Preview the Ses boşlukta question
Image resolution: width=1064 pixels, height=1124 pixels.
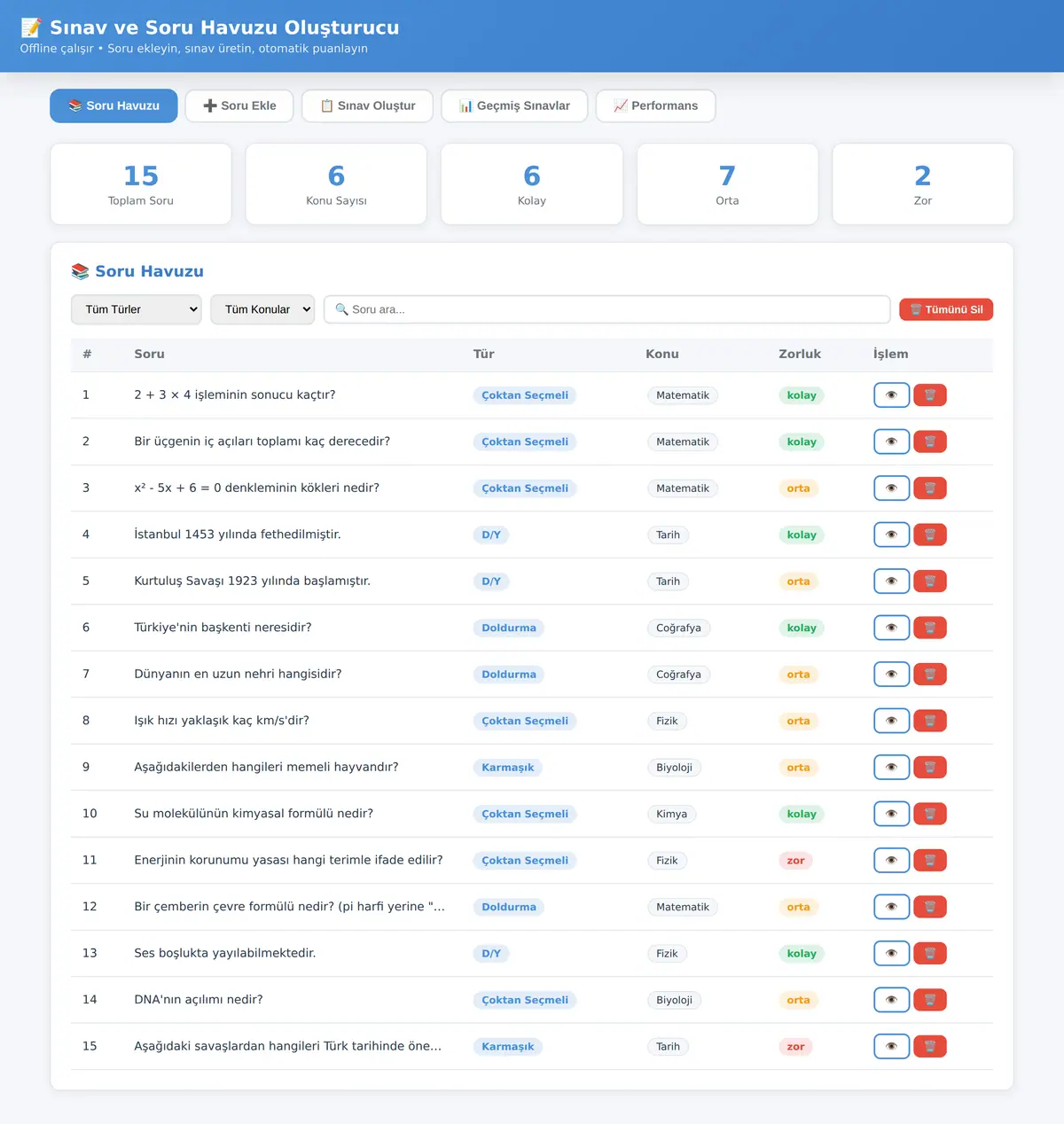891,954
